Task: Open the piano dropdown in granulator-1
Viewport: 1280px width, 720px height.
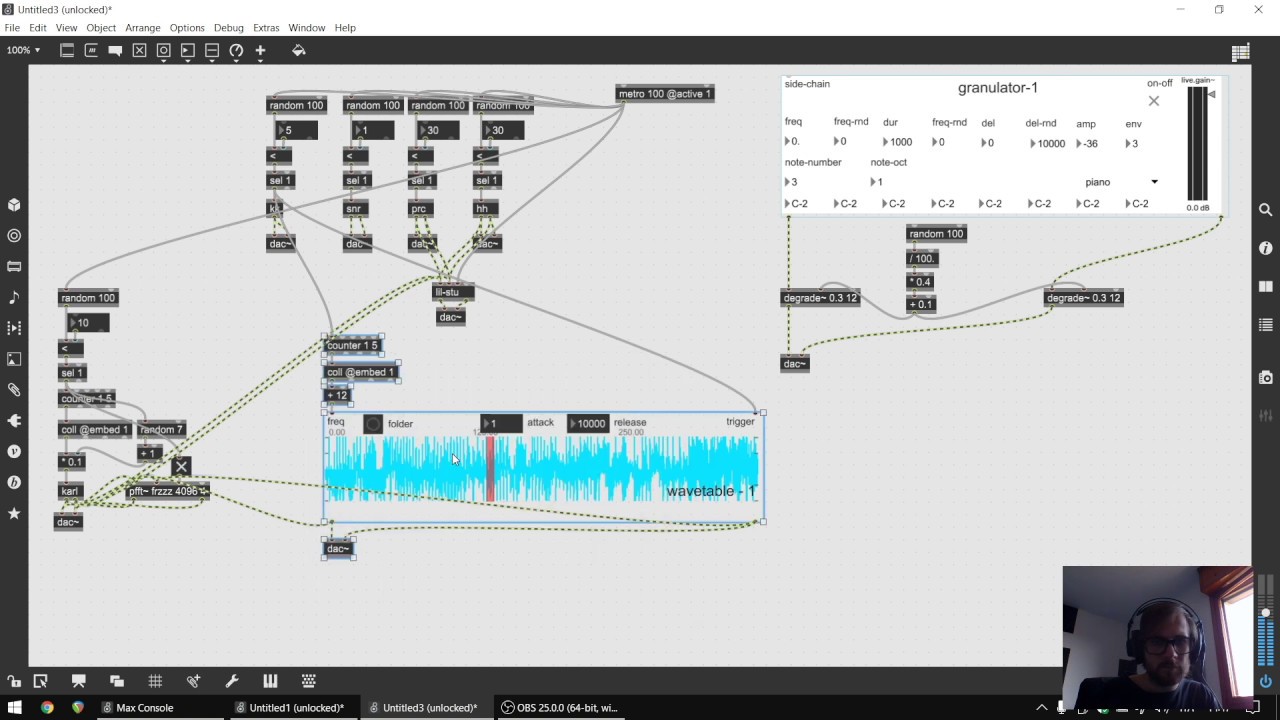Action: click(x=1121, y=182)
